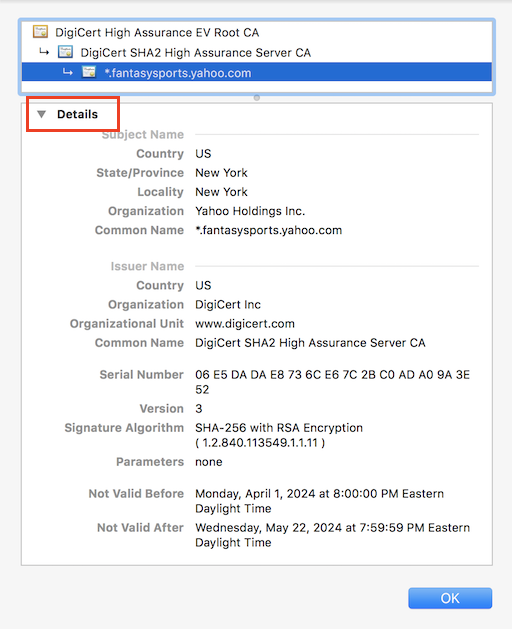
Task: Click issuer Common Name value DigiCert SHA2 High Assurance Server CA
Action: pyautogui.click(x=310, y=343)
